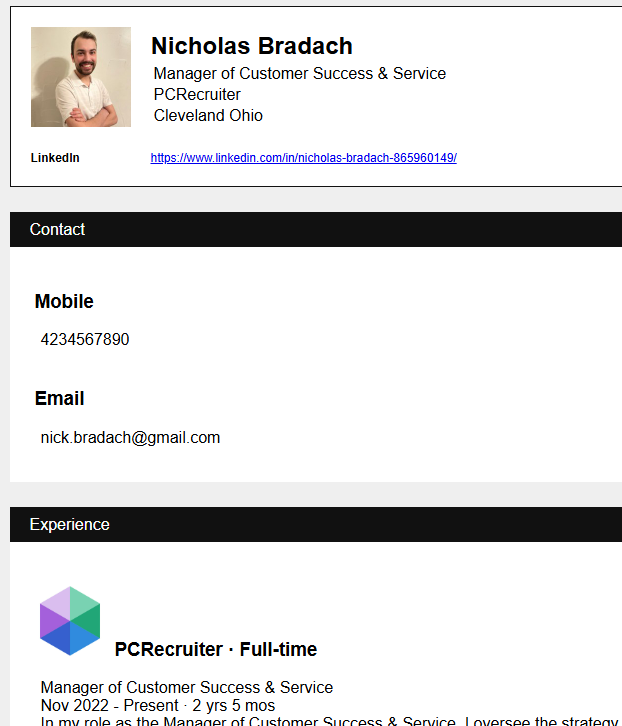
Task: Click the Email field heading
Action: [59, 399]
